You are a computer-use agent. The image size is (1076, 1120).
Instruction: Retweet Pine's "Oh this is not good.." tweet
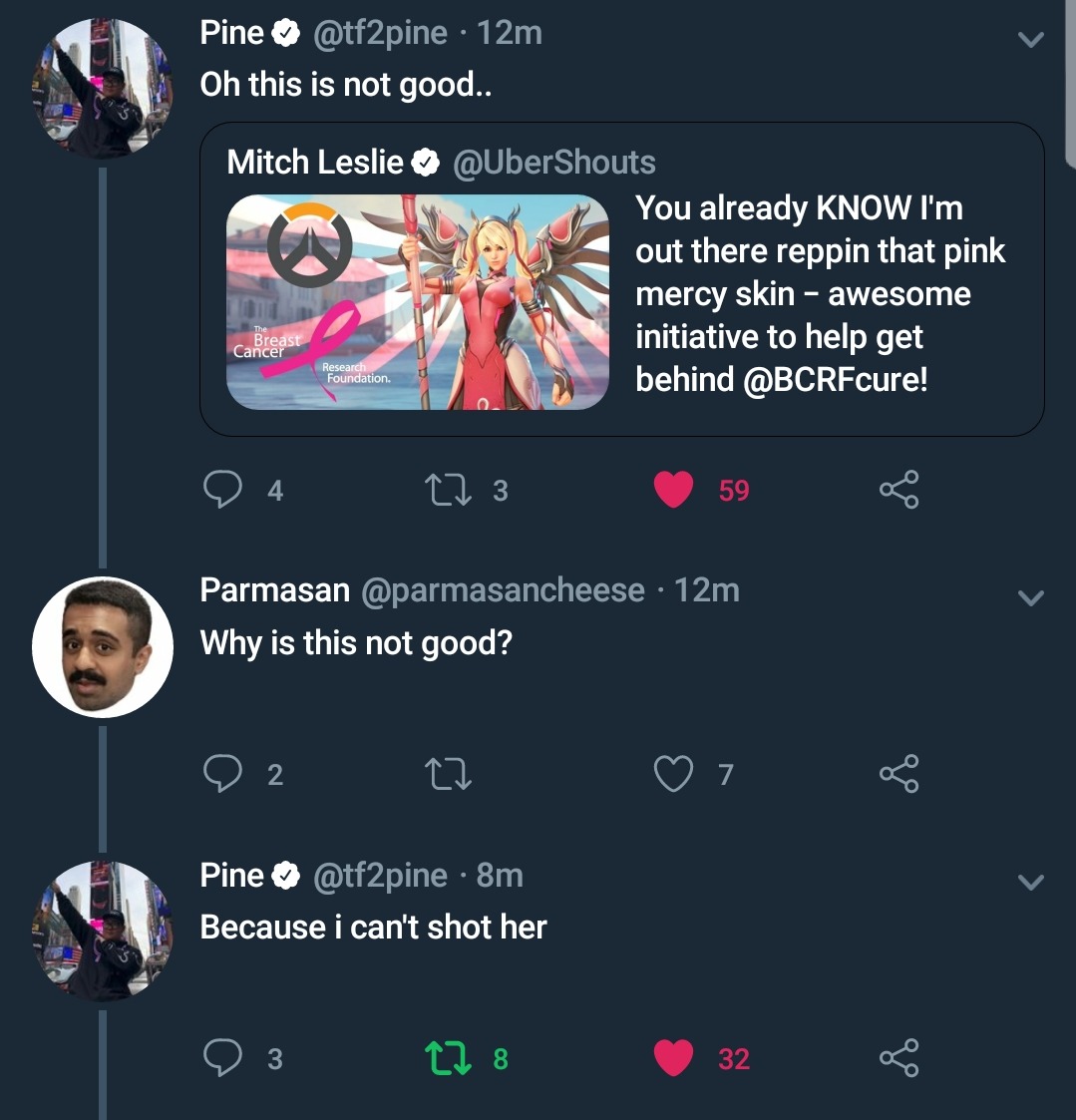click(449, 490)
